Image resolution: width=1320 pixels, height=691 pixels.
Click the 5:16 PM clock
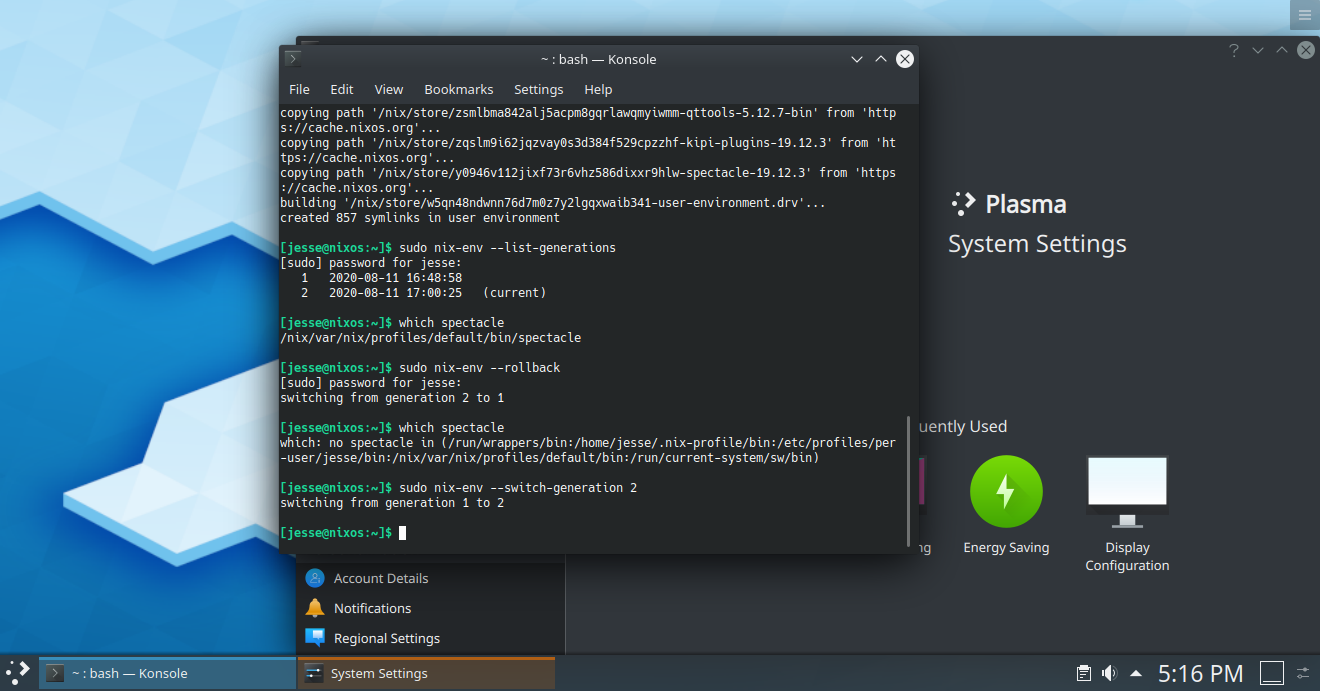(1201, 673)
